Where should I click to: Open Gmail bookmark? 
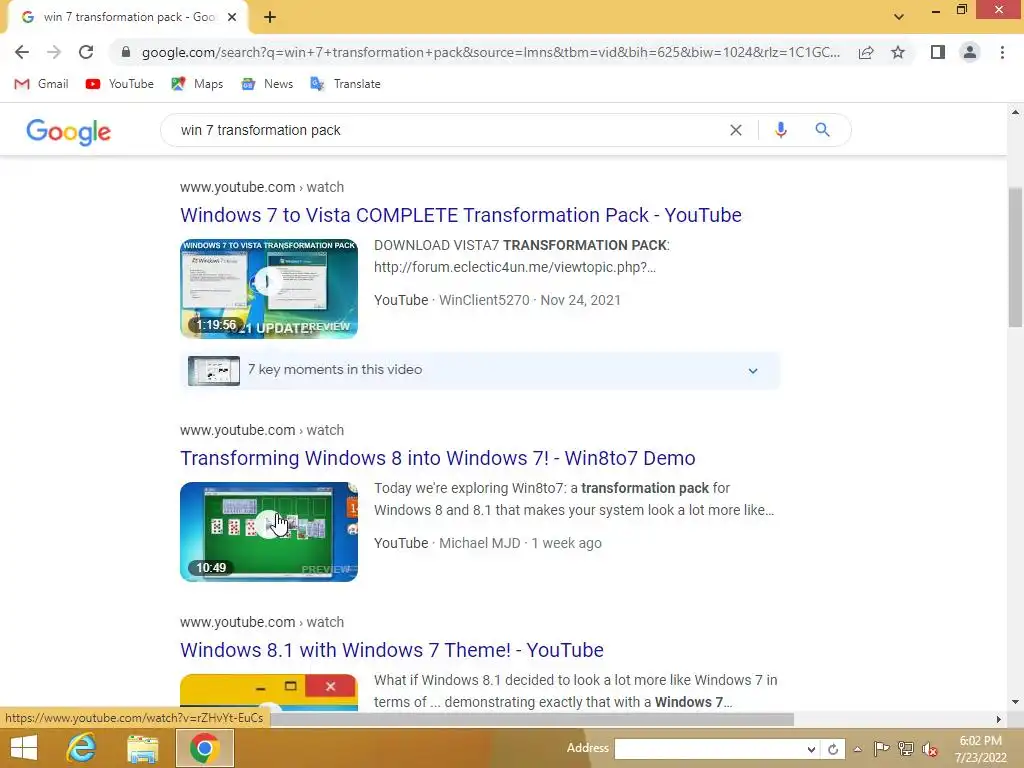point(41,84)
